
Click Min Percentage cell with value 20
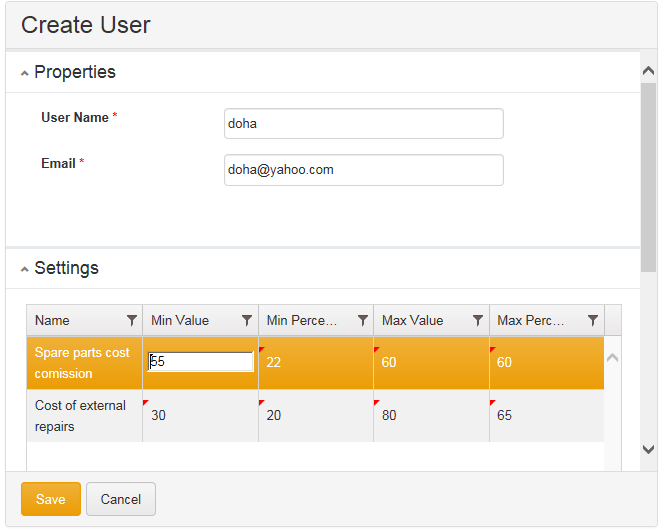pos(316,416)
